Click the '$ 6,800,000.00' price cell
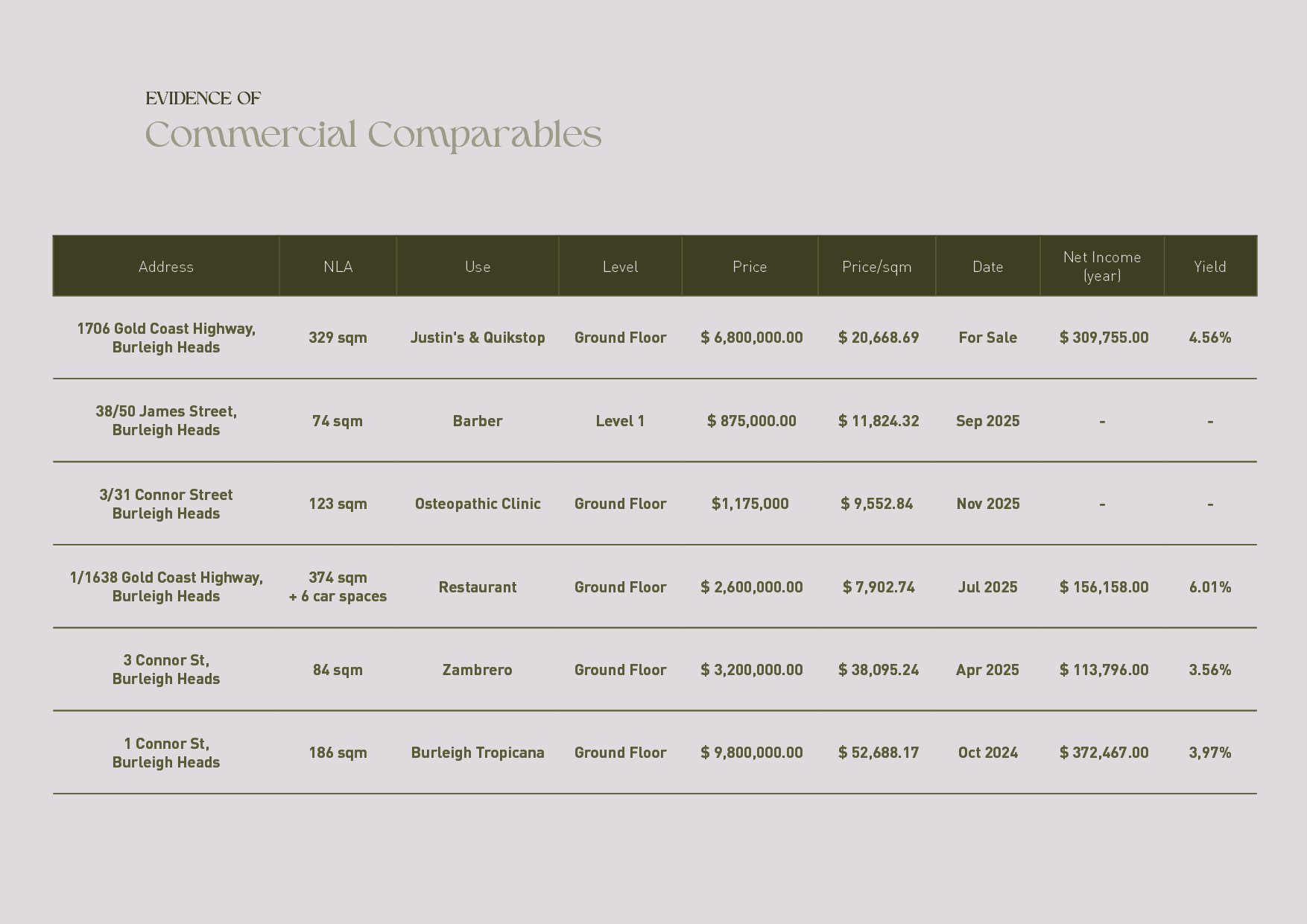Image resolution: width=1307 pixels, height=924 pixels. 751,338
